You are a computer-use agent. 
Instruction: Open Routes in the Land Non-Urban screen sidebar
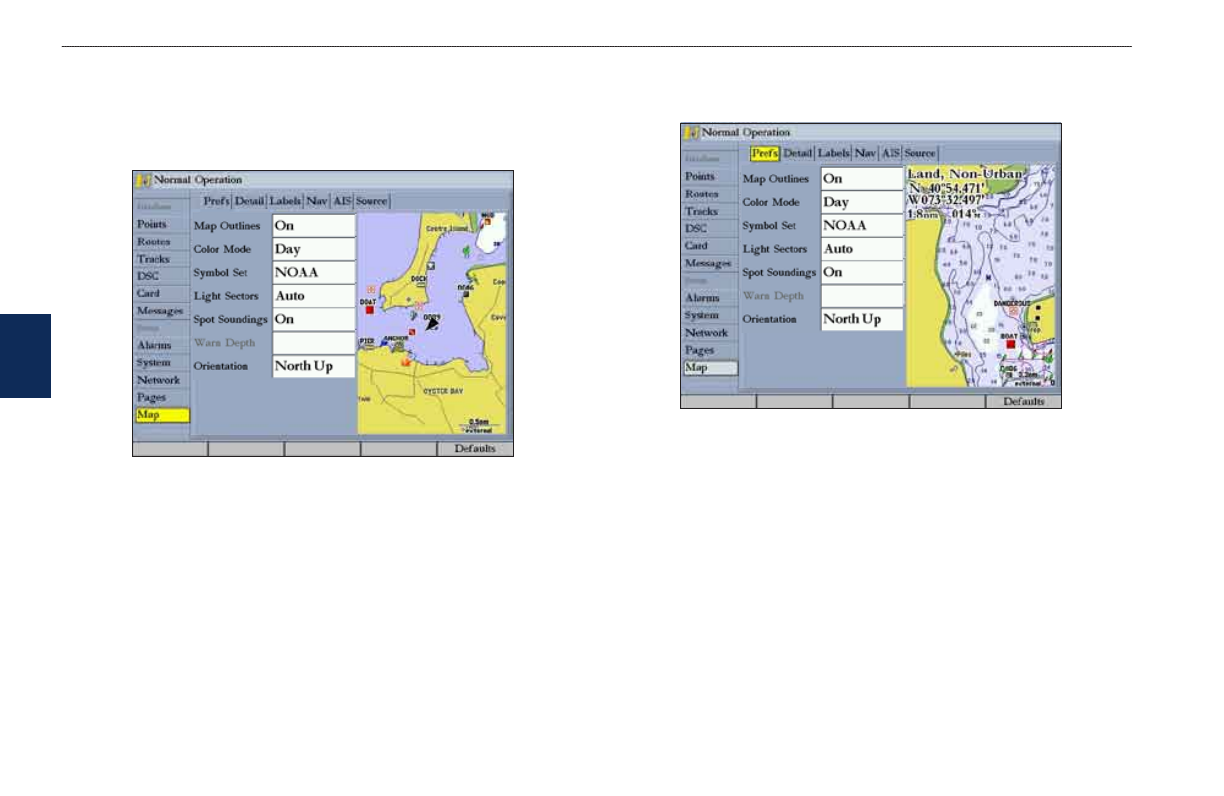710,193
